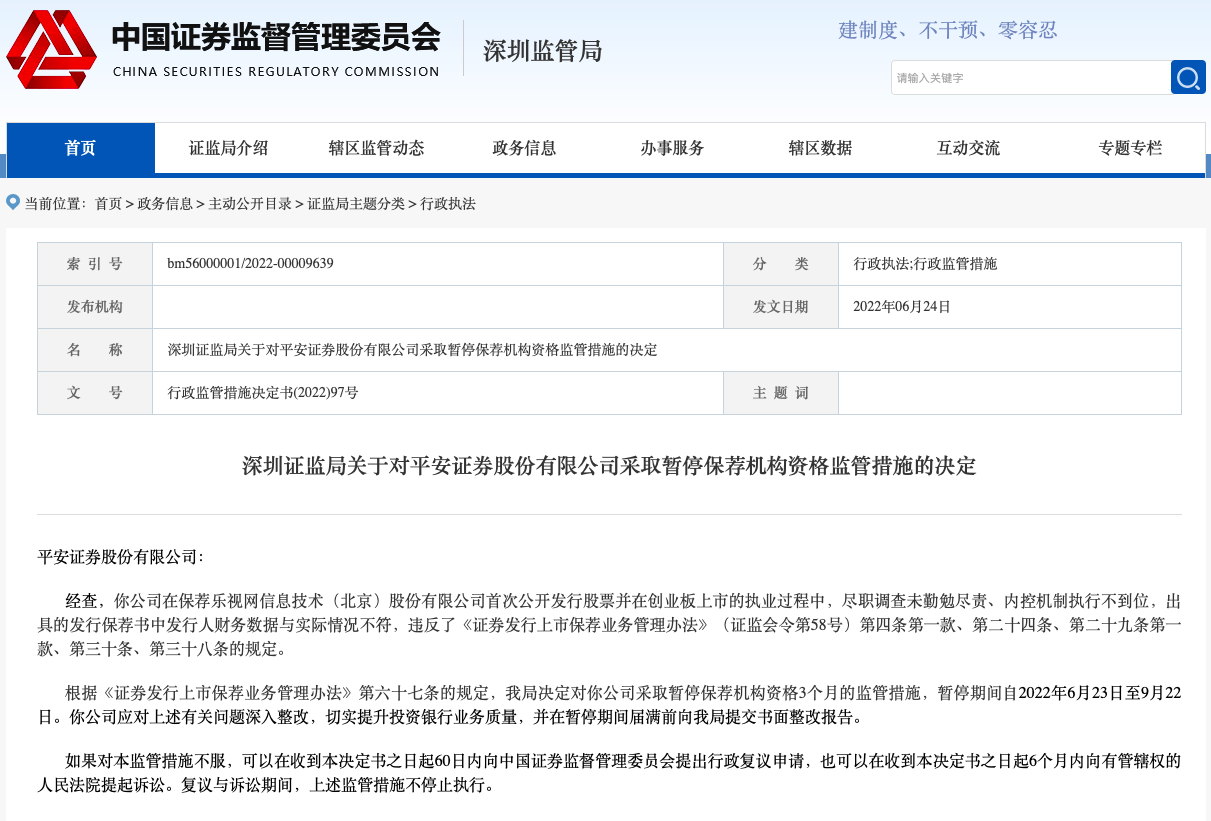Open the 证监局介绍 menu item
1211x821 pixels.
point(229,148)
